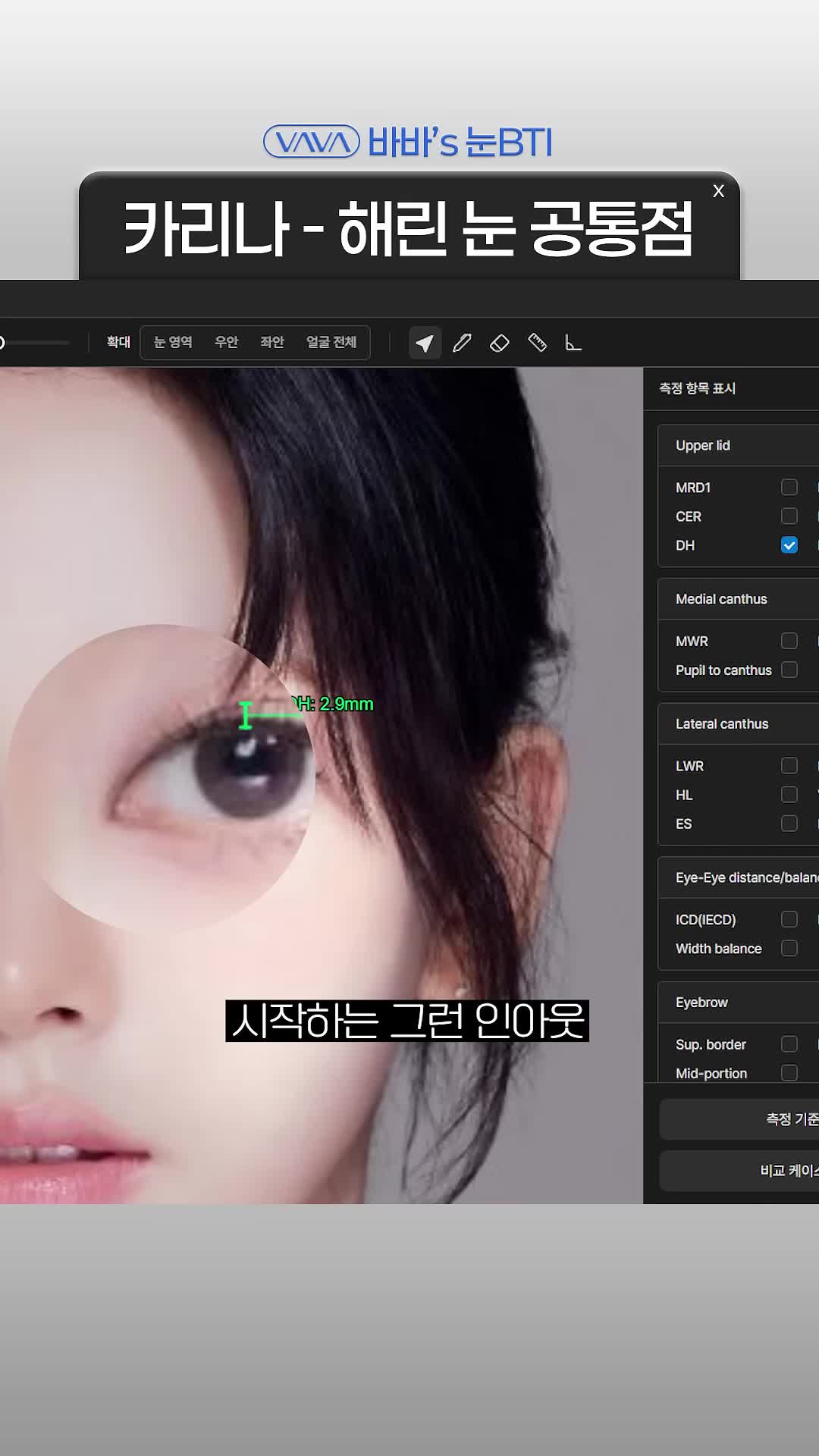Click the zoom slider track
Screen dimensions: 819x1456
pyautogui.click(x=38, y=343)
